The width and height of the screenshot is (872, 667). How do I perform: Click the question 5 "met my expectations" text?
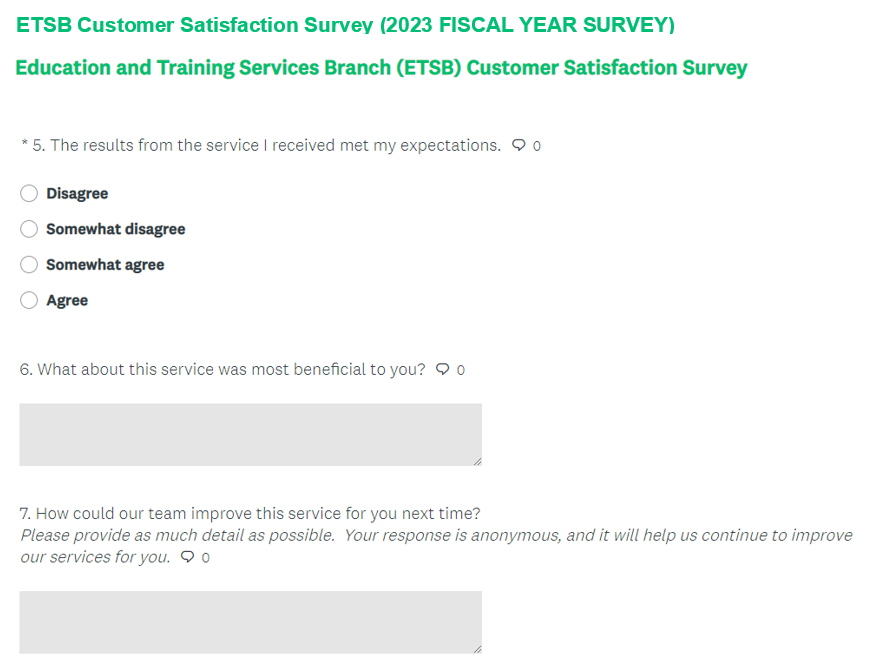(275, 145)
